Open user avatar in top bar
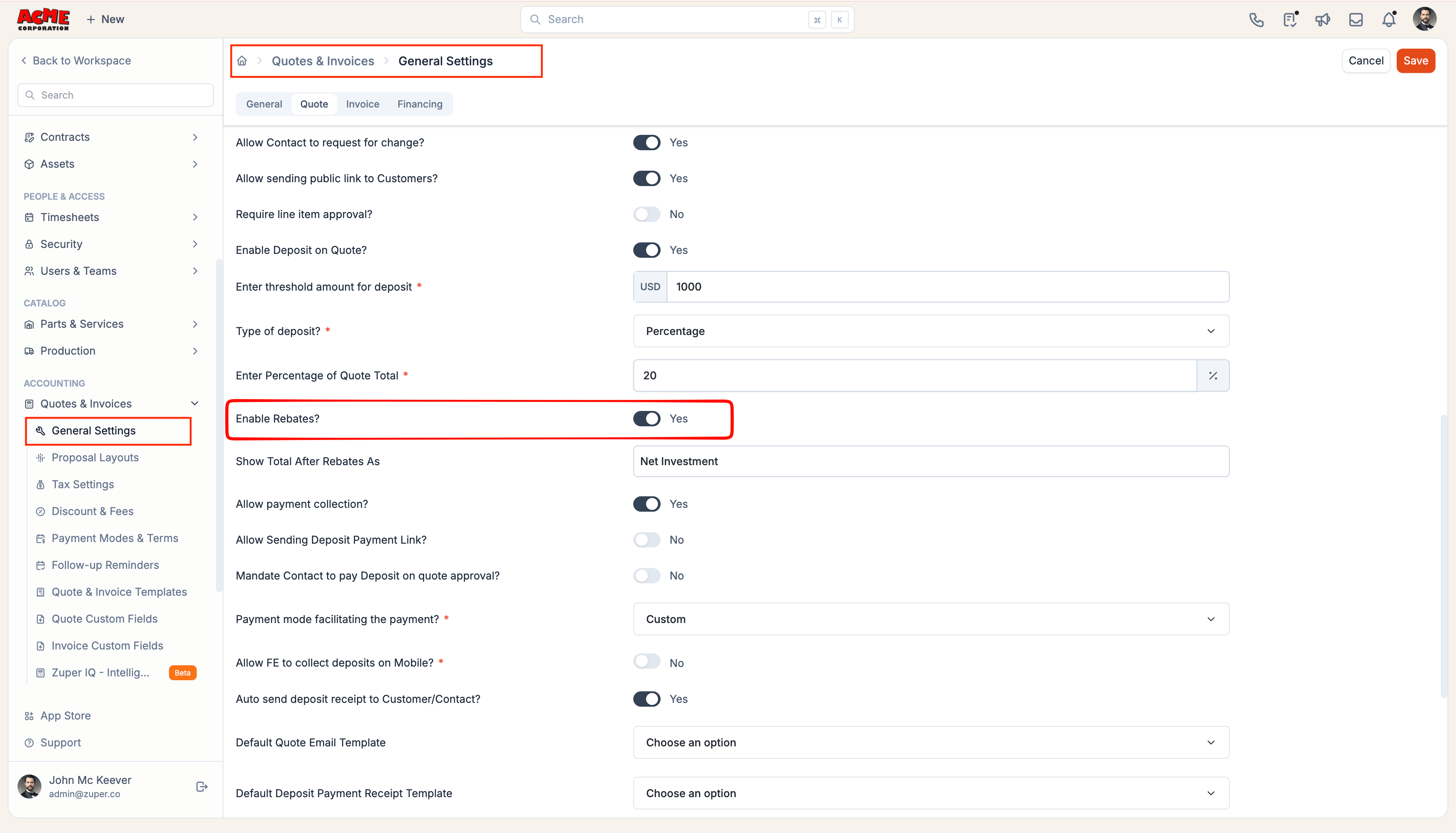The height and width of the screenshot is (833, 1456). pos(1424,20)
